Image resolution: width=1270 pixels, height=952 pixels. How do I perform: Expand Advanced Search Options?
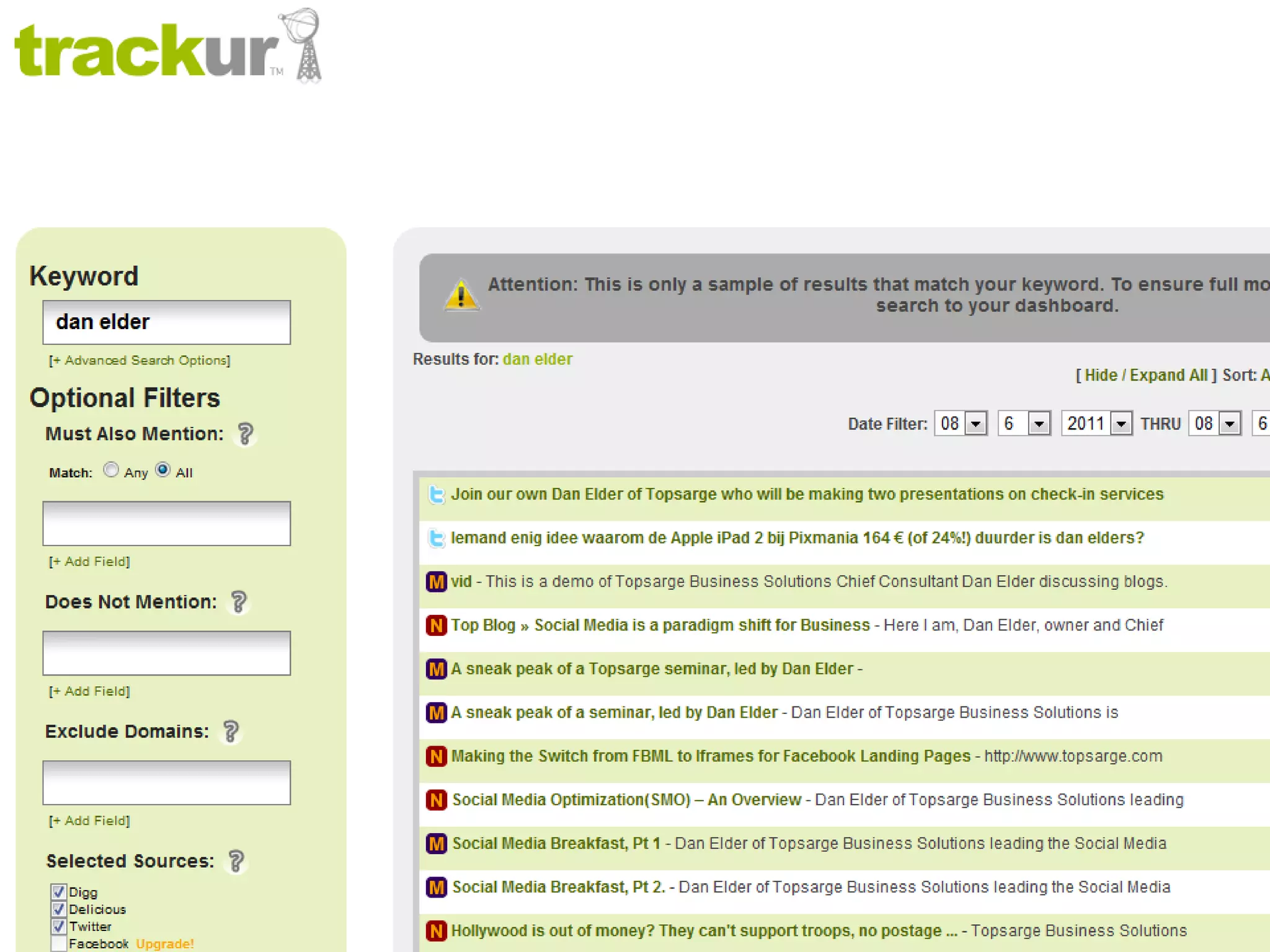pyautogui.click(x=140, y=361)
